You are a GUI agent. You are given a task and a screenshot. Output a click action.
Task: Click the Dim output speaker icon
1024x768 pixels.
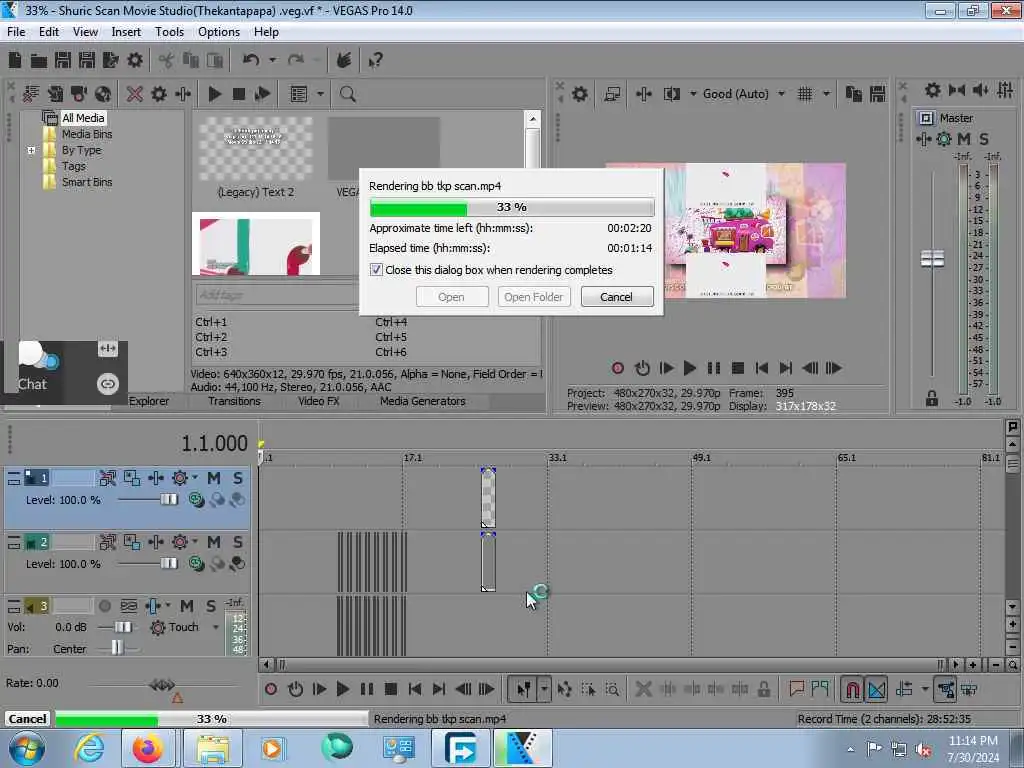(980, 90)
